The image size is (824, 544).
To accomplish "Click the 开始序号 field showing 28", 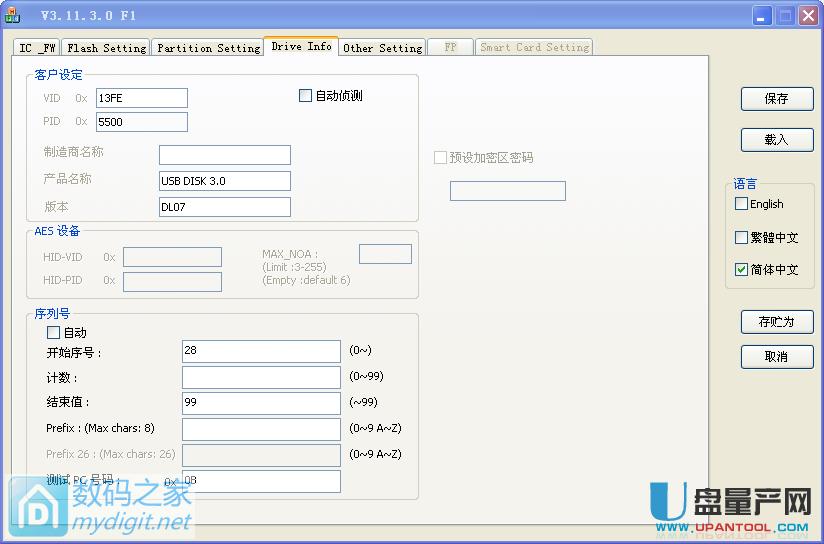I will click(261, 350).
